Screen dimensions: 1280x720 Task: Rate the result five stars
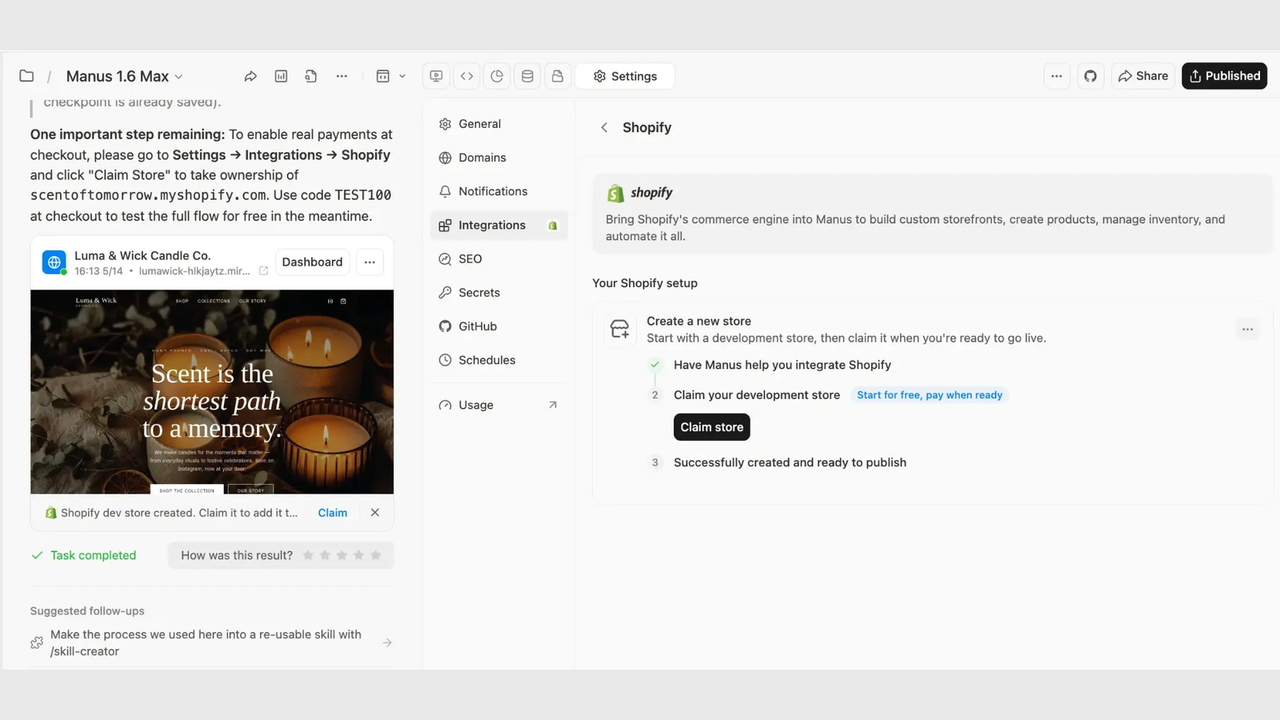click(x=376, y=555)
